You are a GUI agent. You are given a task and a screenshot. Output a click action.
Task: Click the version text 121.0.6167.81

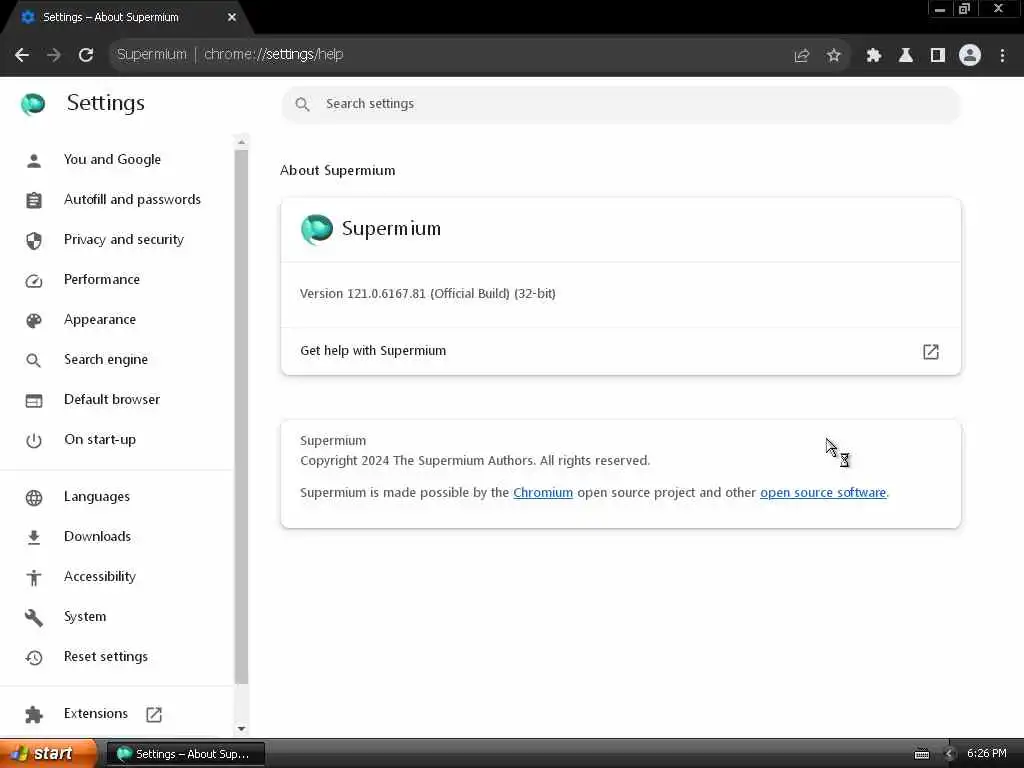tap(386, 294)
